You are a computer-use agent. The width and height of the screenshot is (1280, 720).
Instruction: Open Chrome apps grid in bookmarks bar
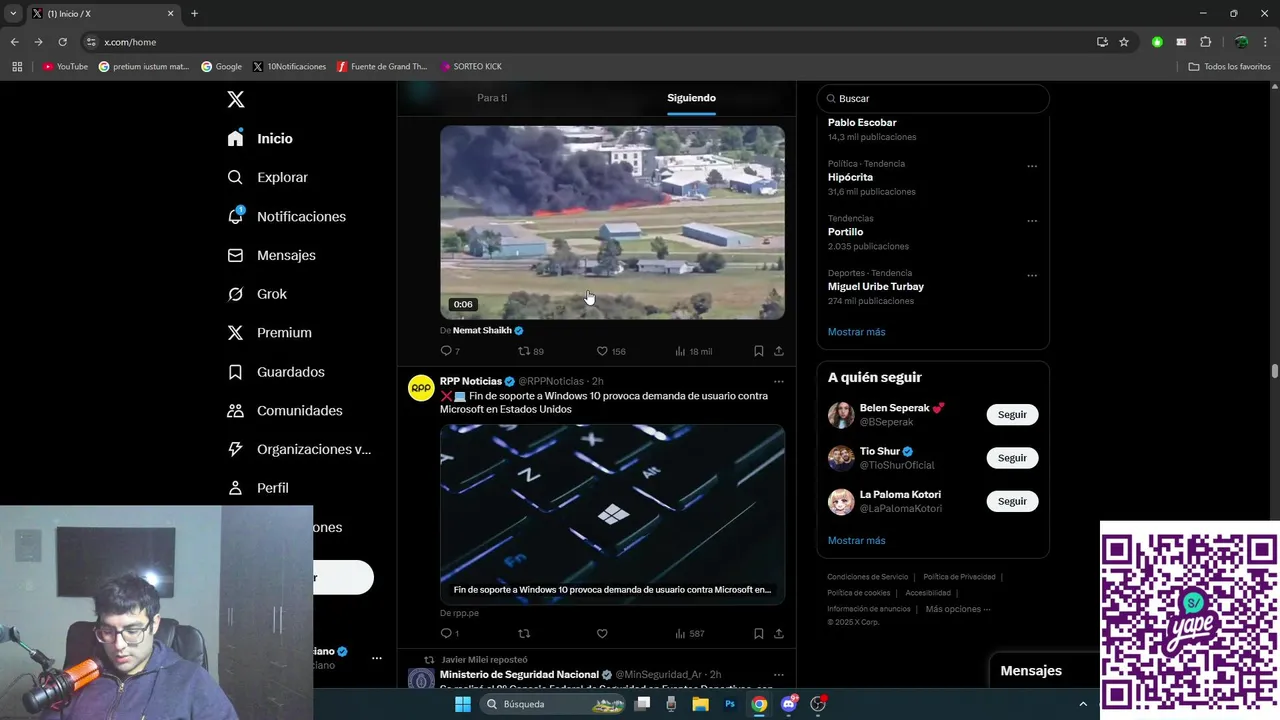click(x=17, y=67)
